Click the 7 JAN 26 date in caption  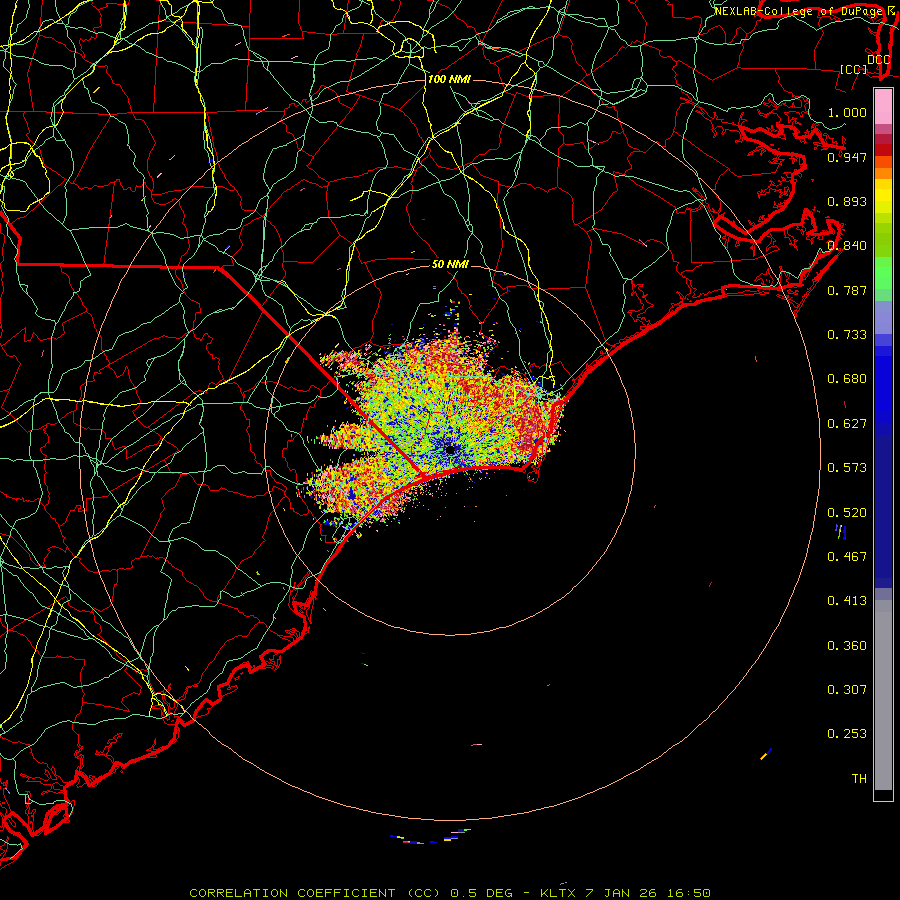(x=623, y=893)
